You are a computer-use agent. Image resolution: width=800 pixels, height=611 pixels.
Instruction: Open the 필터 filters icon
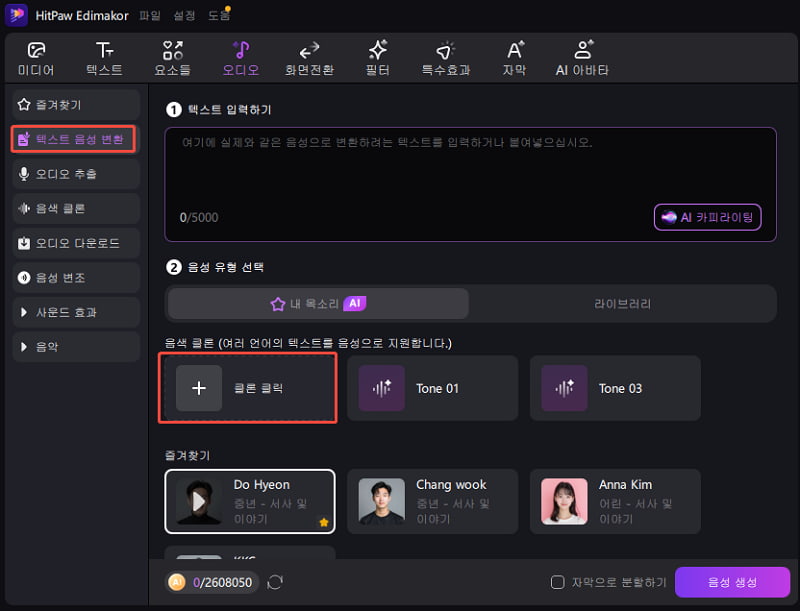378,57
